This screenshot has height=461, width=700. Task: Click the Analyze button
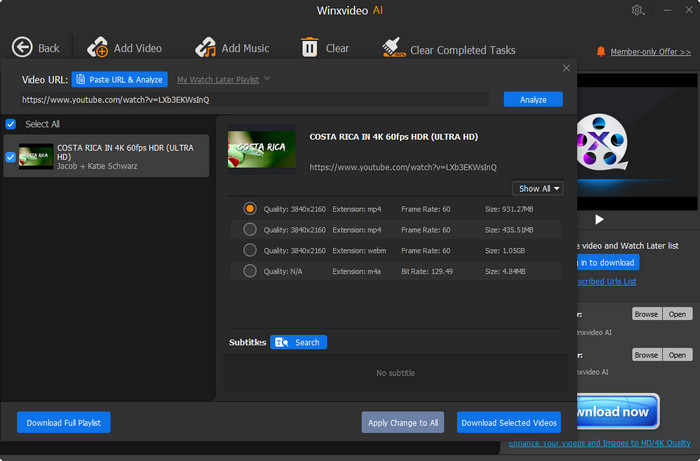click(533, 100)
